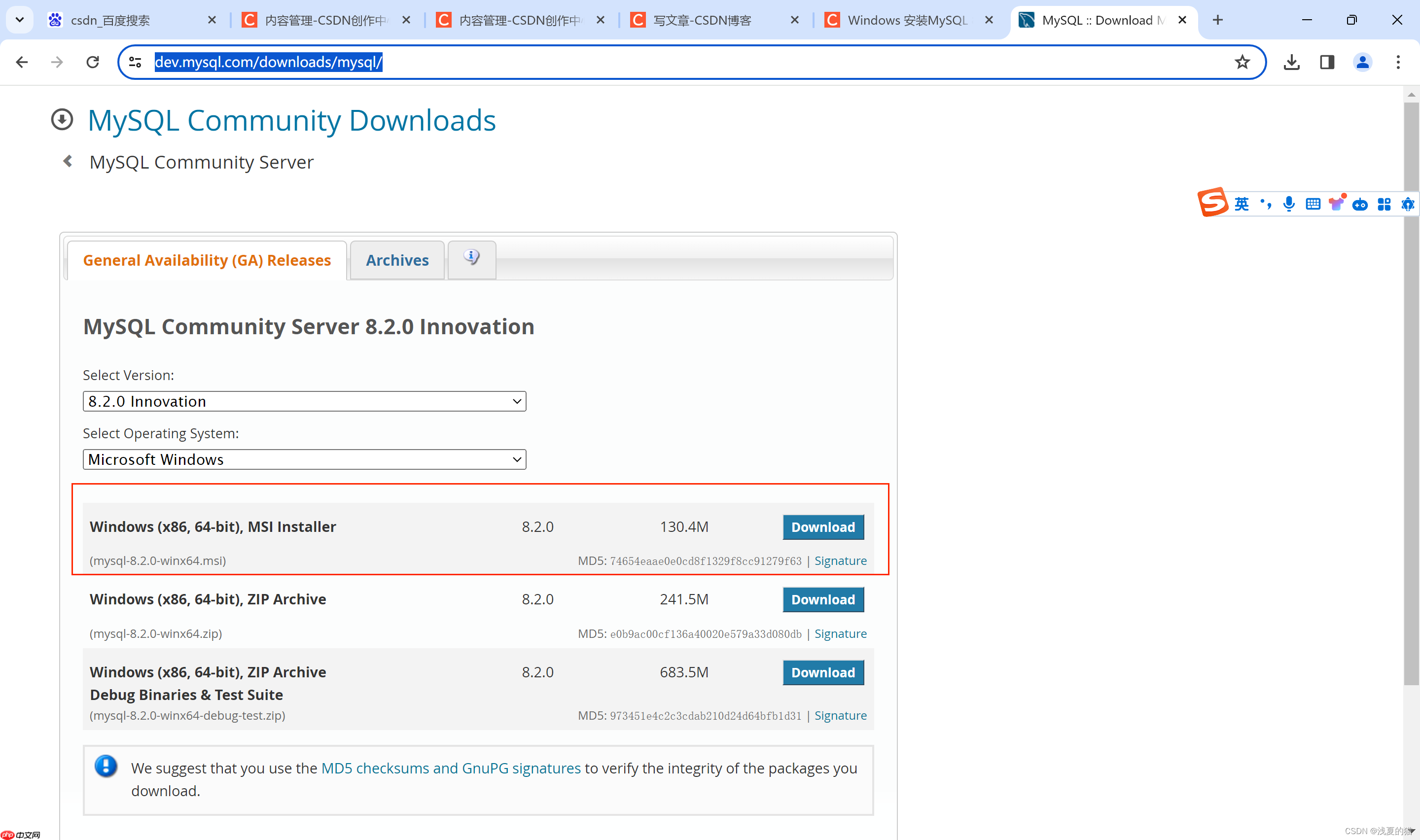Activate Sogou voice input microphone
Image resolution: width=1420 pixels, height=840 pixels.
1289,204
